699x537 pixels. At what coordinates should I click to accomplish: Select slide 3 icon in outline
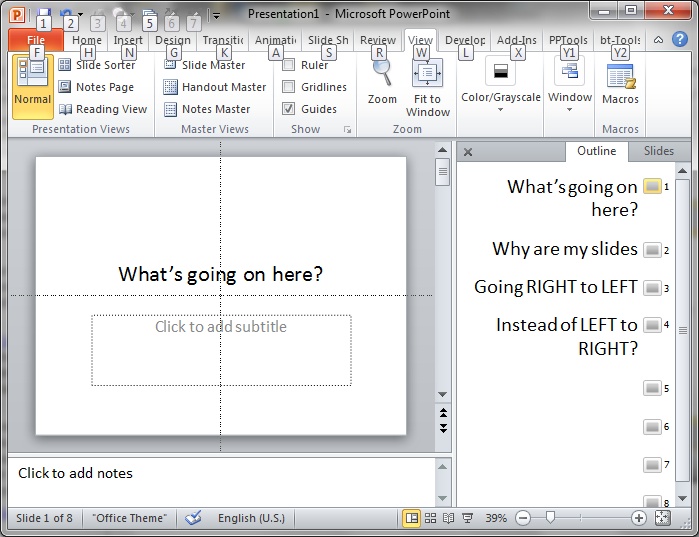tap(652, 287)
